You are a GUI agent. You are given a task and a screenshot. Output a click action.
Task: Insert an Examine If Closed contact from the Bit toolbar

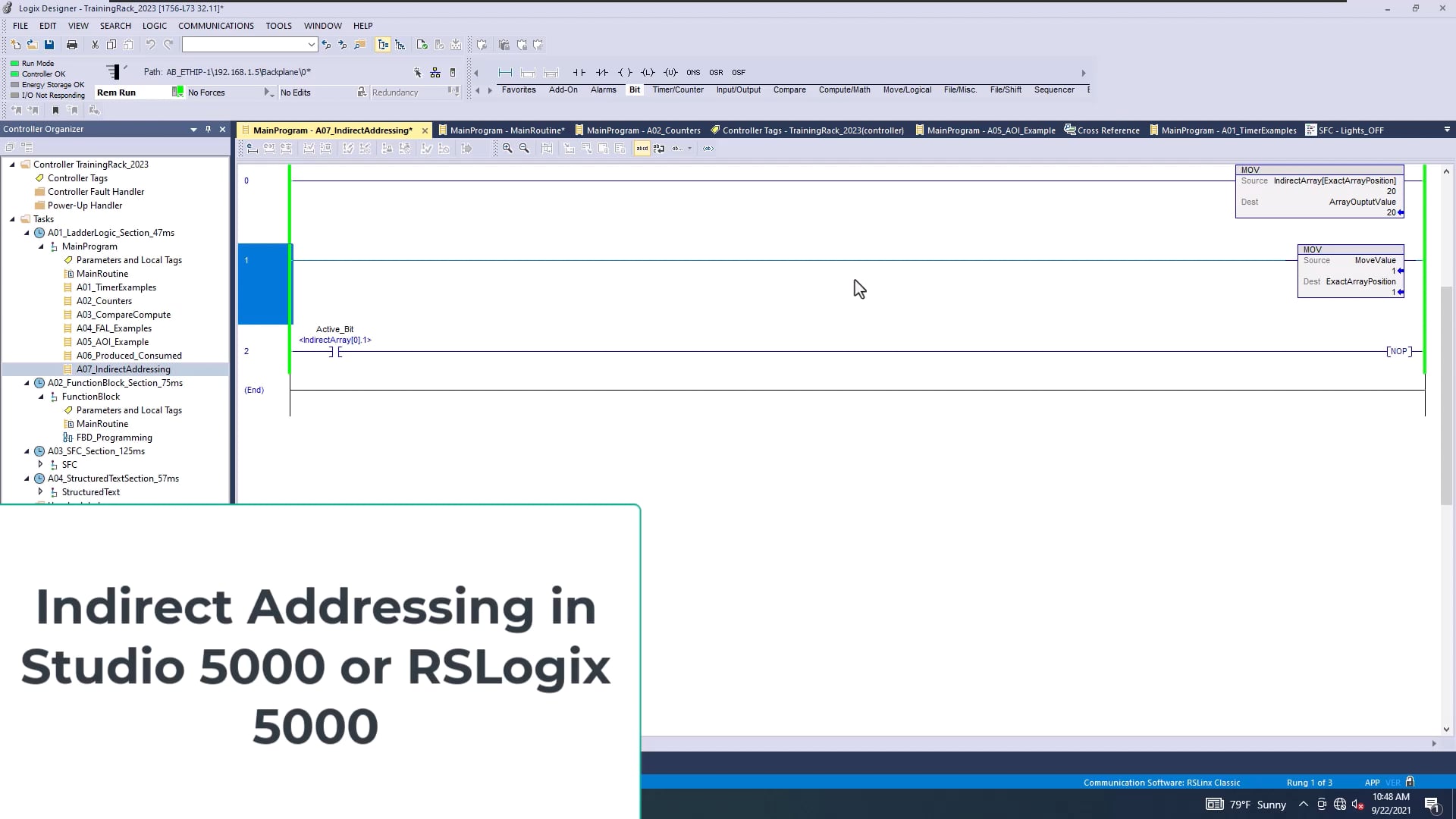point(579,72)
